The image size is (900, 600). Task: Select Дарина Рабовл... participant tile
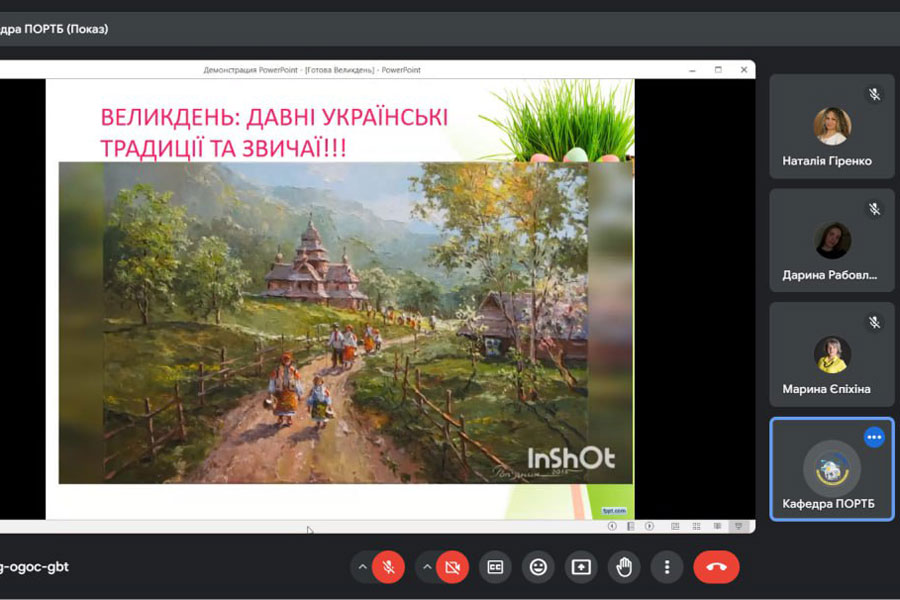click(x=832, y=240)
